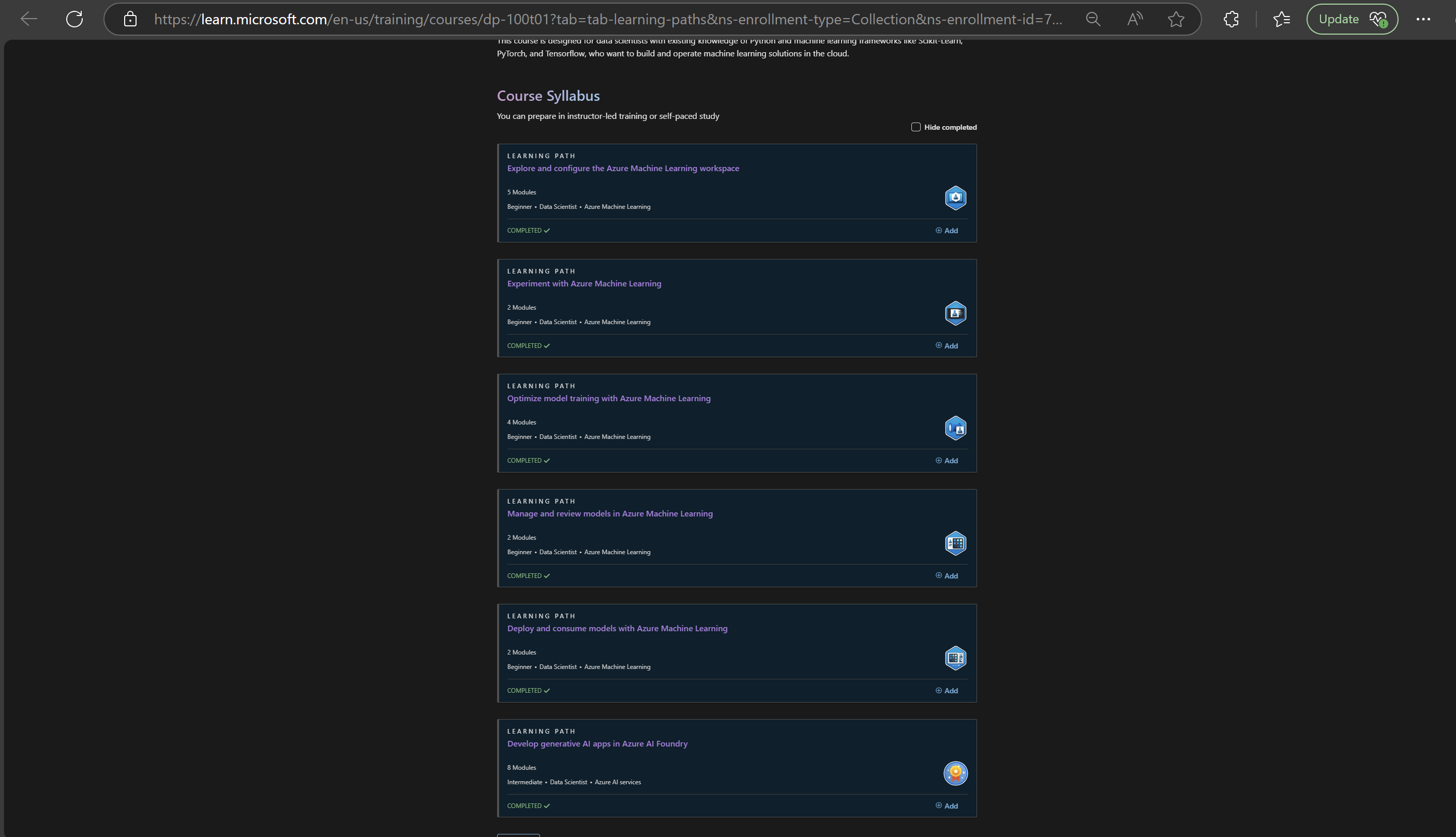The width and height of the screenshot is (1456, 837).
Task: Enable the Hide completed checkbox
Action: click(x=916, y=127)
